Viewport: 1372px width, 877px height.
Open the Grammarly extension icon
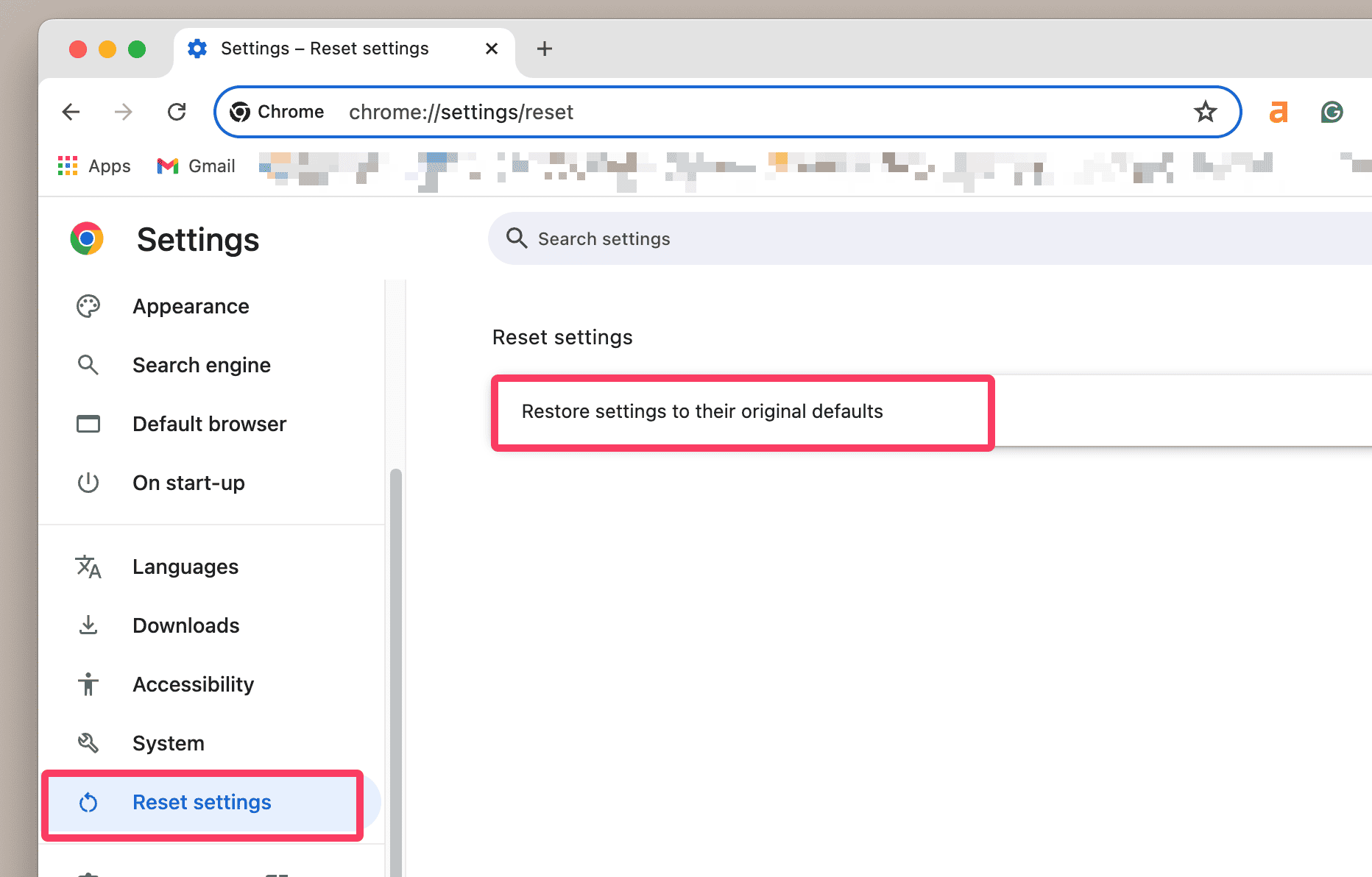(1332, 112)
